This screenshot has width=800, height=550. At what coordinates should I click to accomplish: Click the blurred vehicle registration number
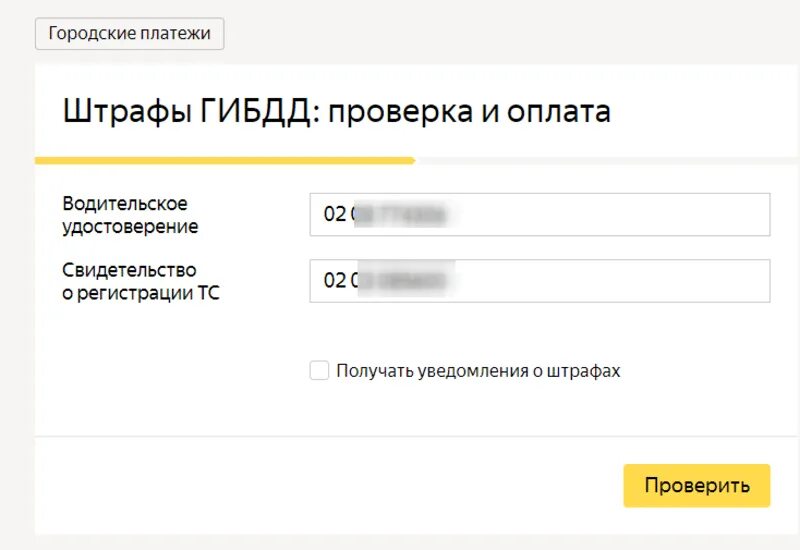point(406,281)
